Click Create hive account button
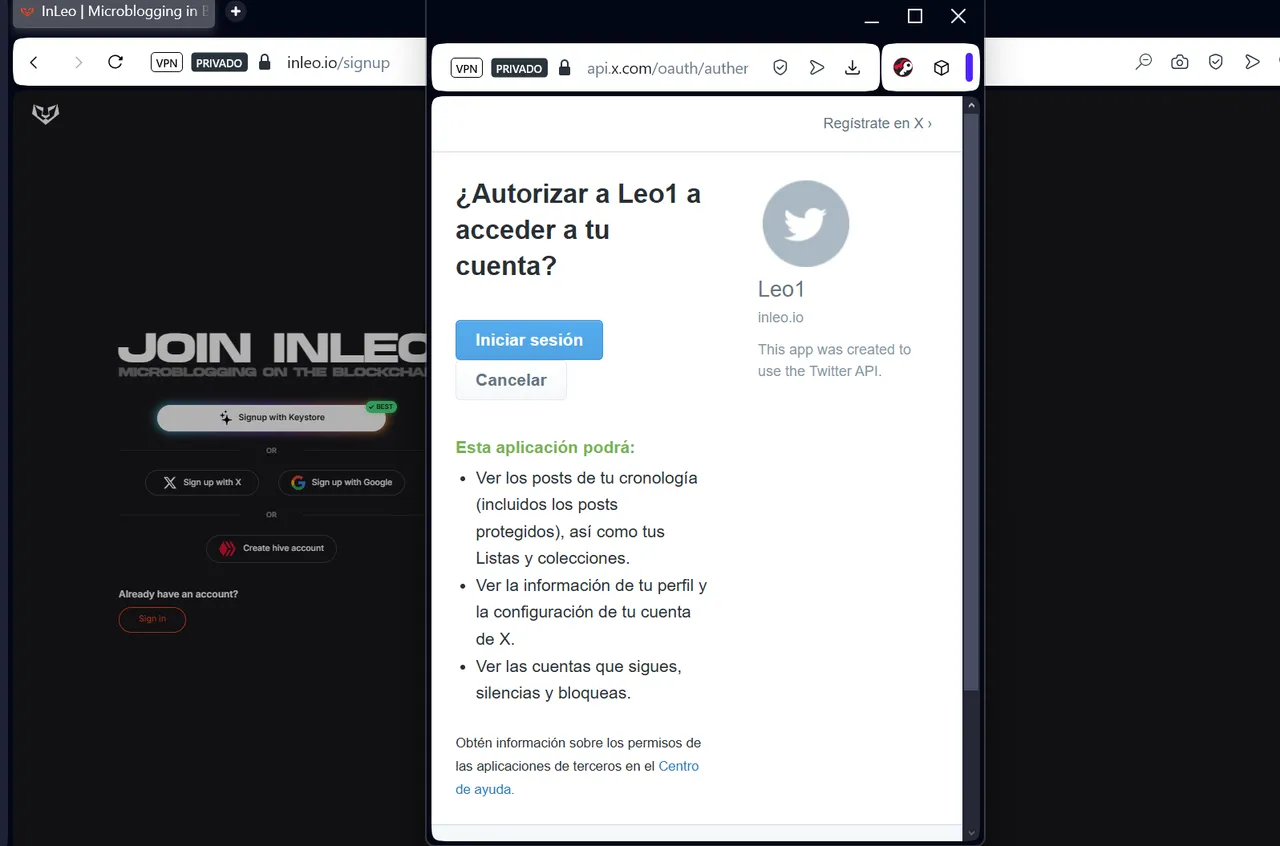Screen dimensions: 1280x846 [x=271, y=548]
